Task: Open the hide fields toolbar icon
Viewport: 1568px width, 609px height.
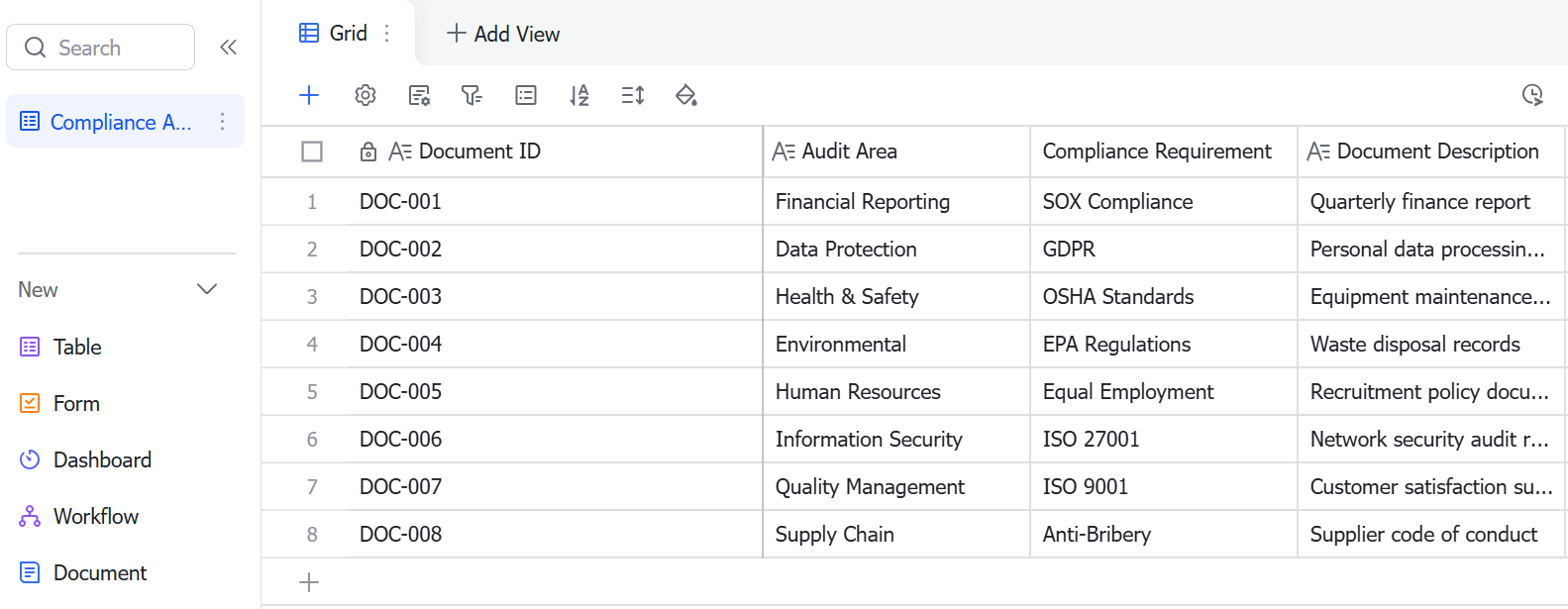Action: (419, 95)
